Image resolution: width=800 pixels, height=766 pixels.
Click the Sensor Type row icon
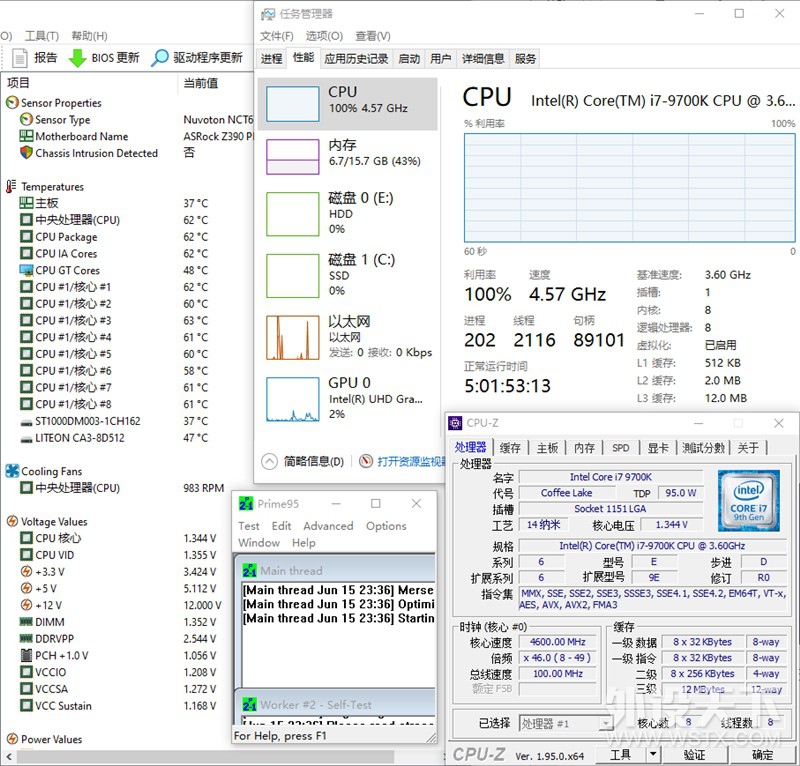26,119
